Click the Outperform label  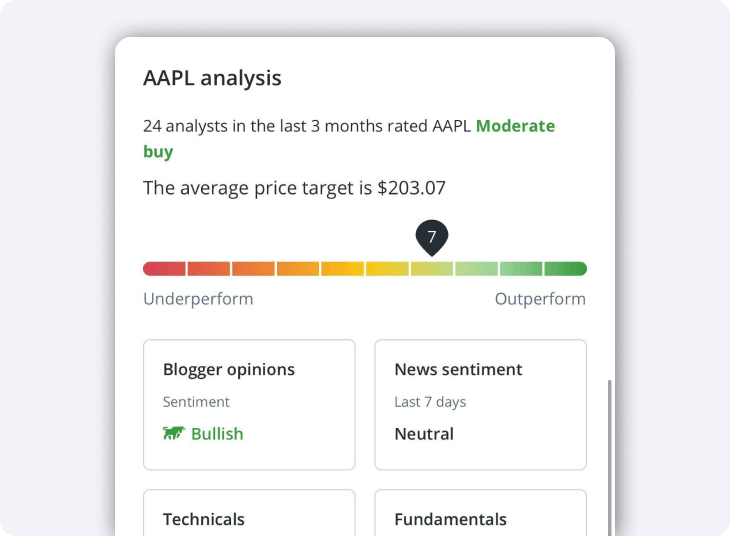click(540, 299)
